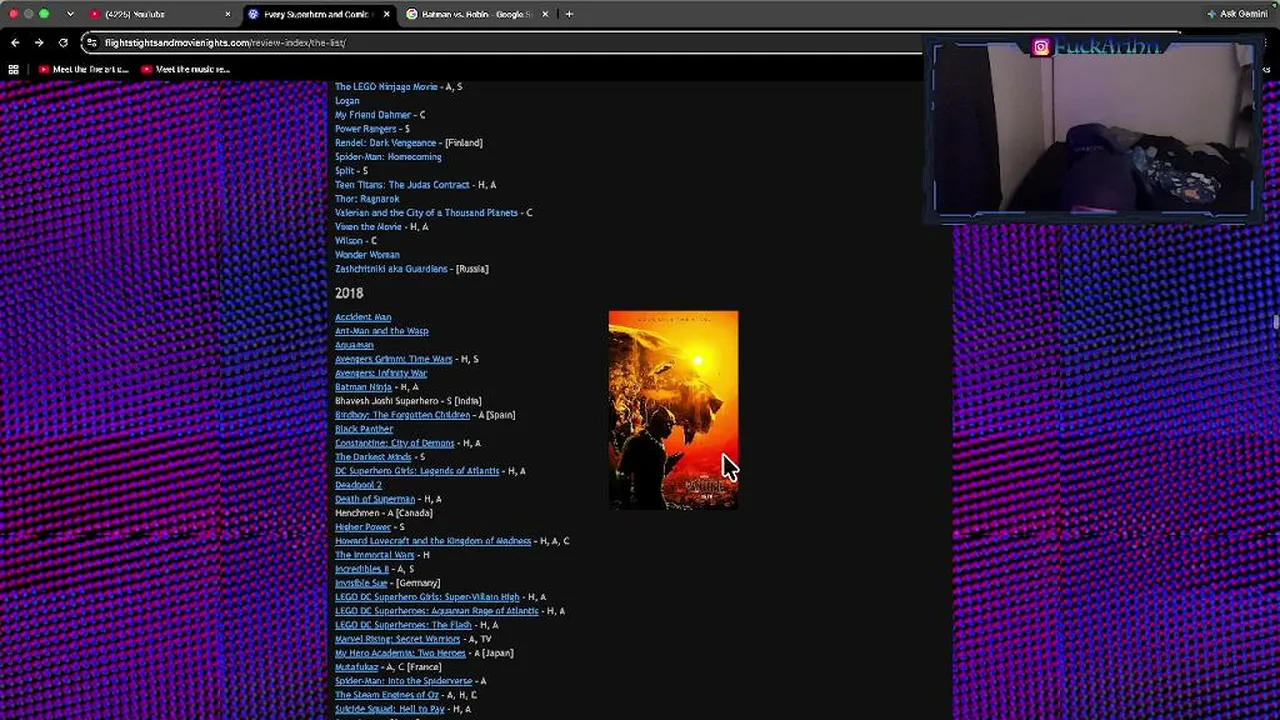Open the Wonder Woman link
Screen dimensions: 1280x720
point(367,255)
